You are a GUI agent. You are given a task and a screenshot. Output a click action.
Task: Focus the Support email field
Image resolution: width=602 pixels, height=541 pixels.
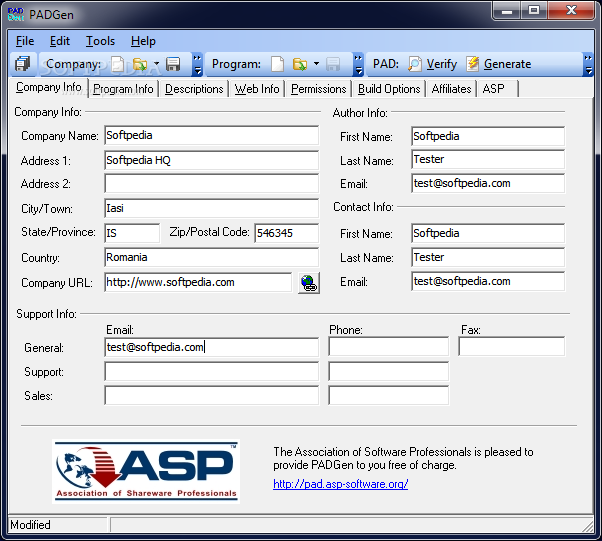click(x=211, y=372)
